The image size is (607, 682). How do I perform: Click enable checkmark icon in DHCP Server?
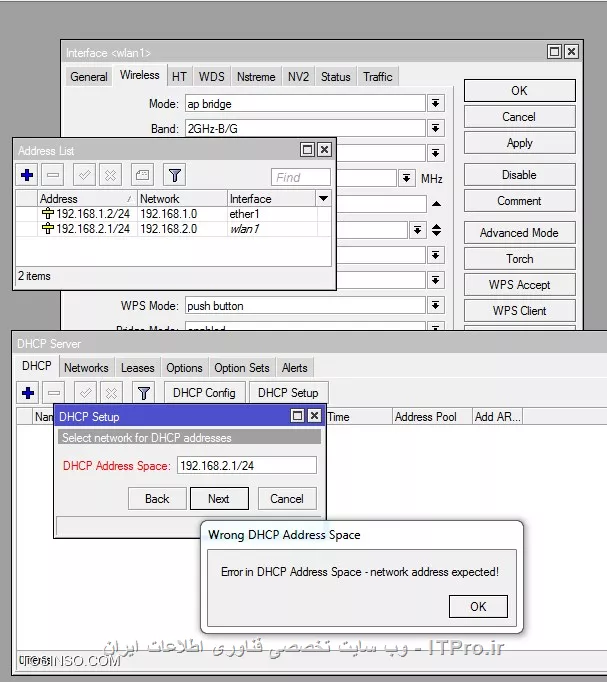click(x=86, y=393)
